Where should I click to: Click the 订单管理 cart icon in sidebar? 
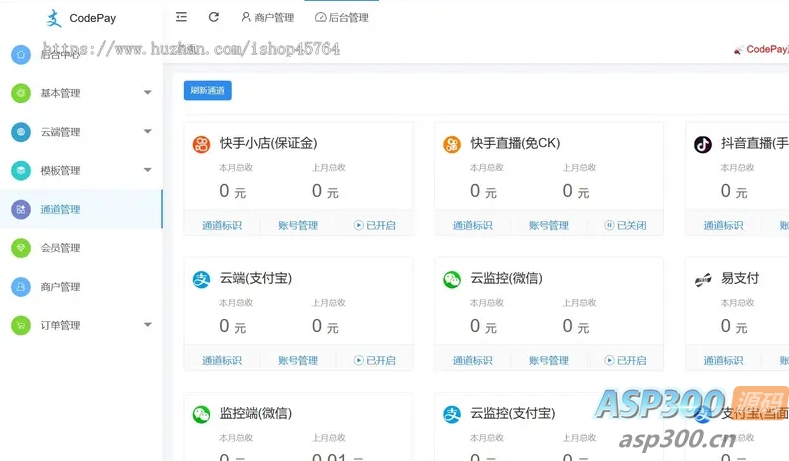click(x=21, y=326)
